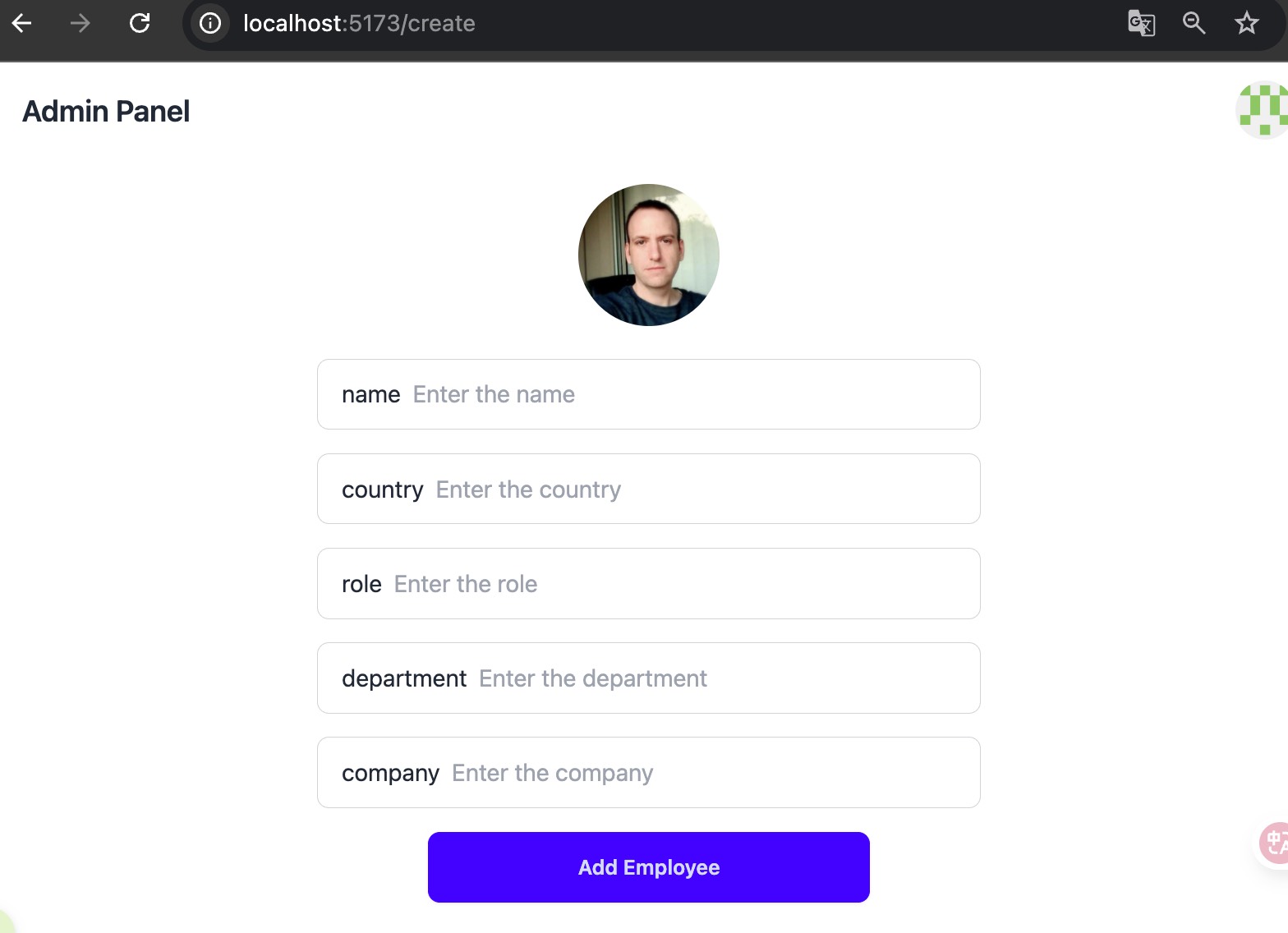The height and width of the screenshot is (933, 1288).
Task: Open the browser zoom magnifier icon
Action: (x=1194, y=23)
